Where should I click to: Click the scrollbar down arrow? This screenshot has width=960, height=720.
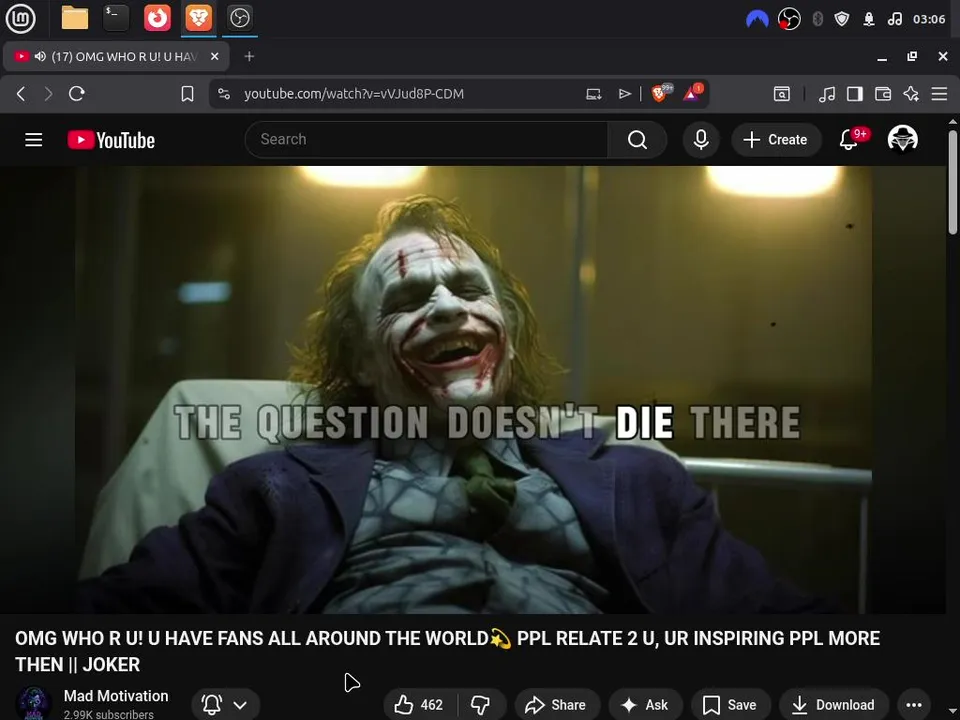(953, 711)
